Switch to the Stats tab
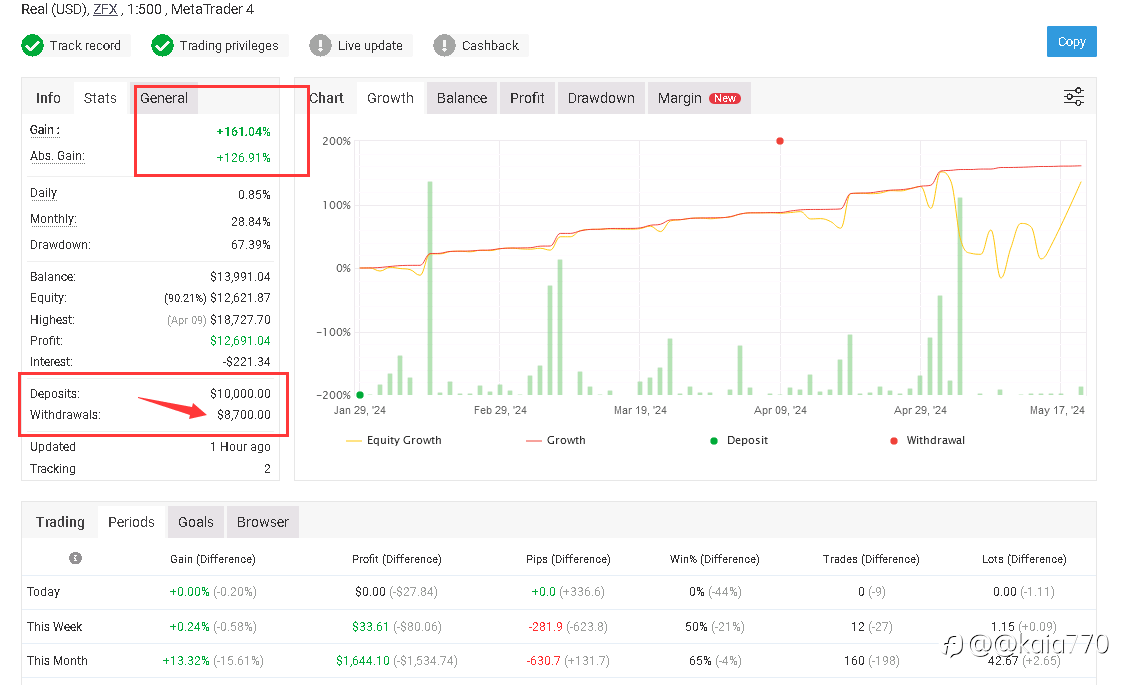 tap(100, 98)
